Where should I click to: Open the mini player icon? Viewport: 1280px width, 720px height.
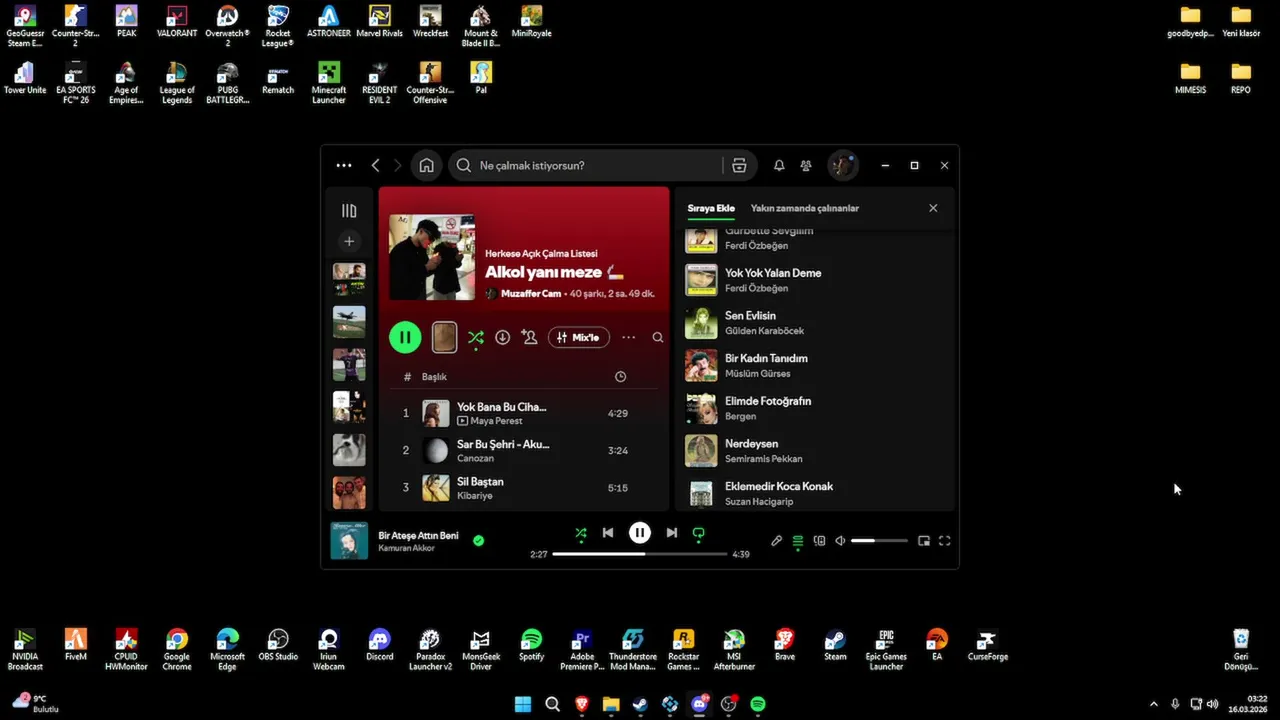[924, 541]
